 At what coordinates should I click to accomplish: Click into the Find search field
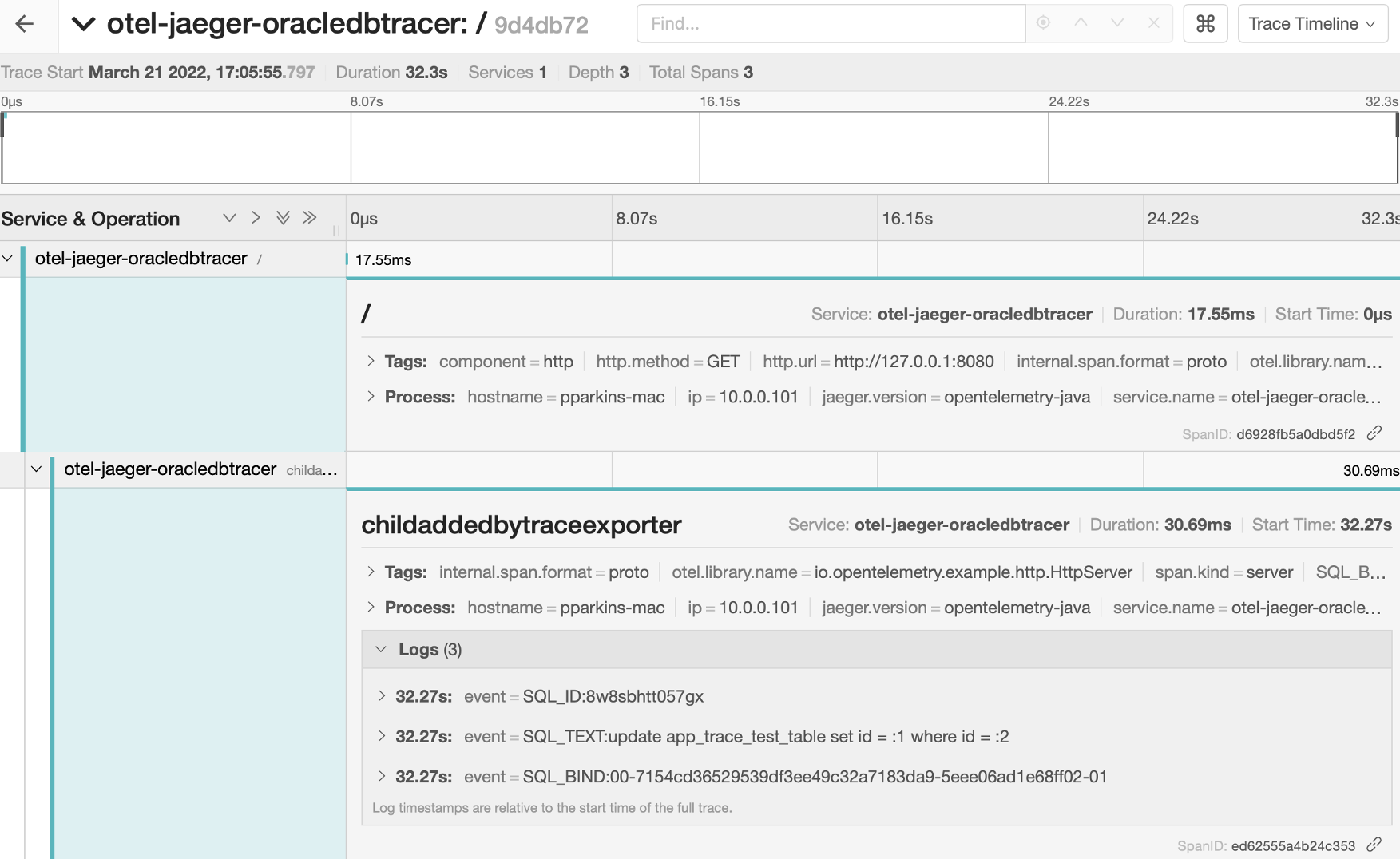pyautogui.click(x=831, y=24)
